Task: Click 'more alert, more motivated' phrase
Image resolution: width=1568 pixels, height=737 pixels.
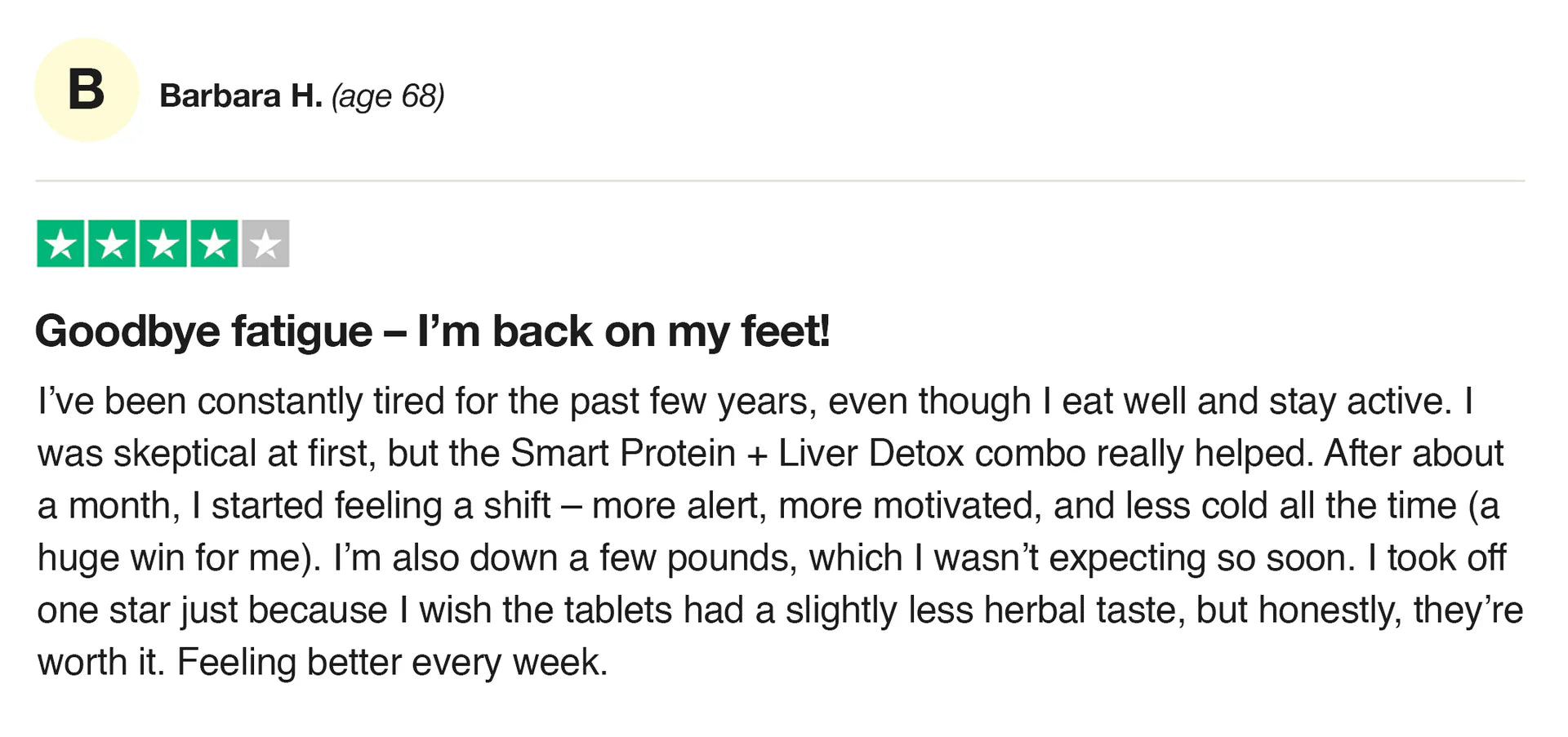Action: pyautogui.click(x=817, y=506)
